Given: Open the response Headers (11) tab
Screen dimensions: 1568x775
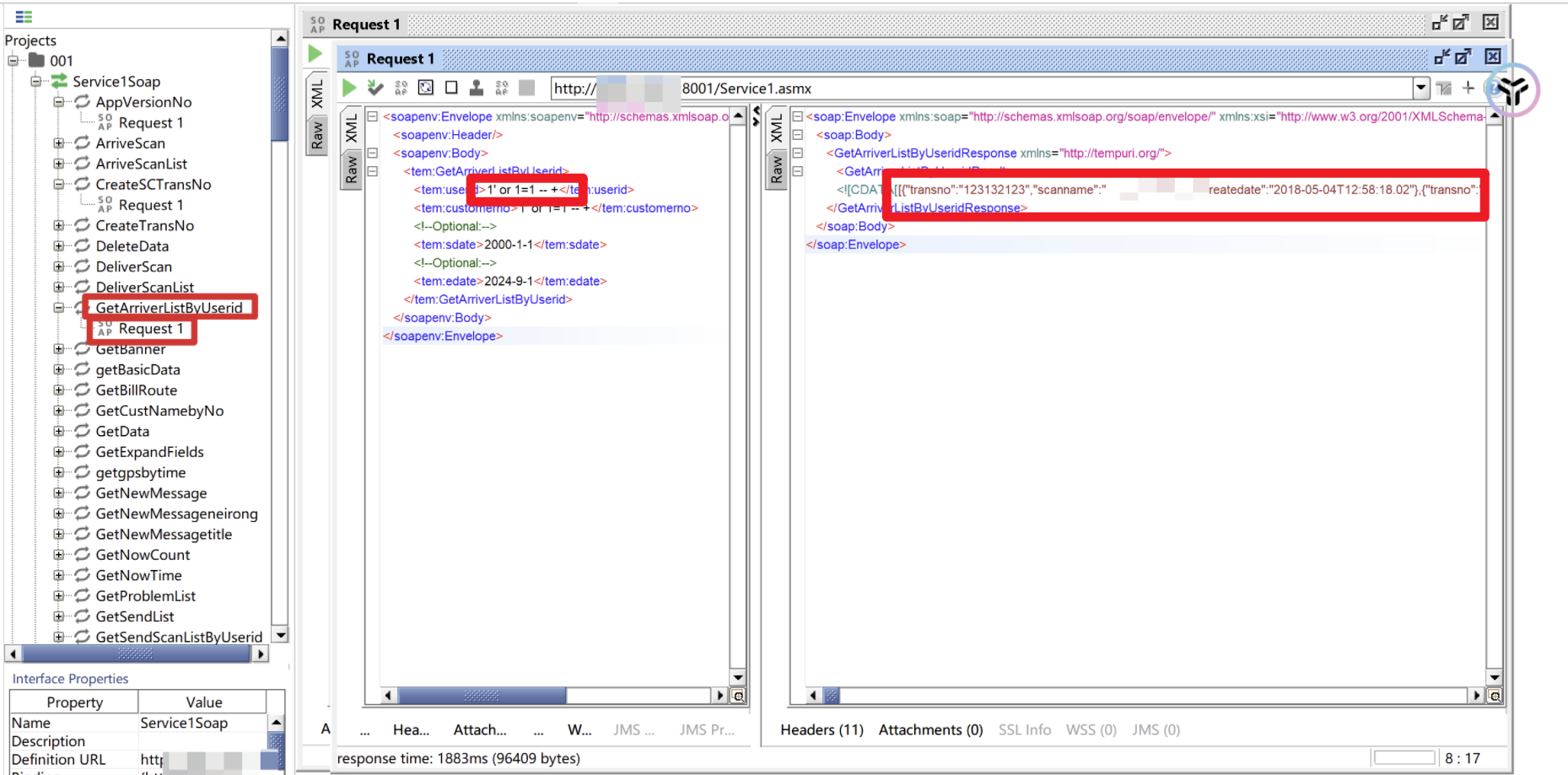Looking at the screenshot, I should 822,730.
